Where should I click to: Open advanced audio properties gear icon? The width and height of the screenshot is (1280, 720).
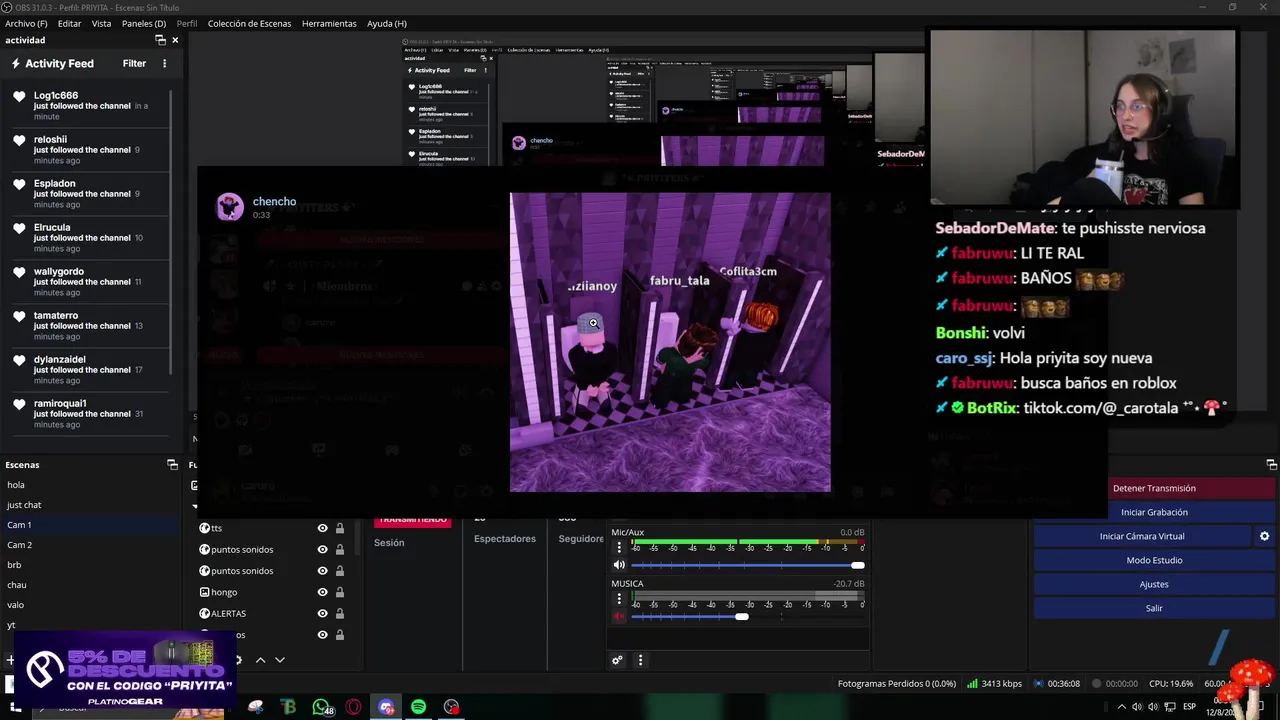tap(618, 660)
